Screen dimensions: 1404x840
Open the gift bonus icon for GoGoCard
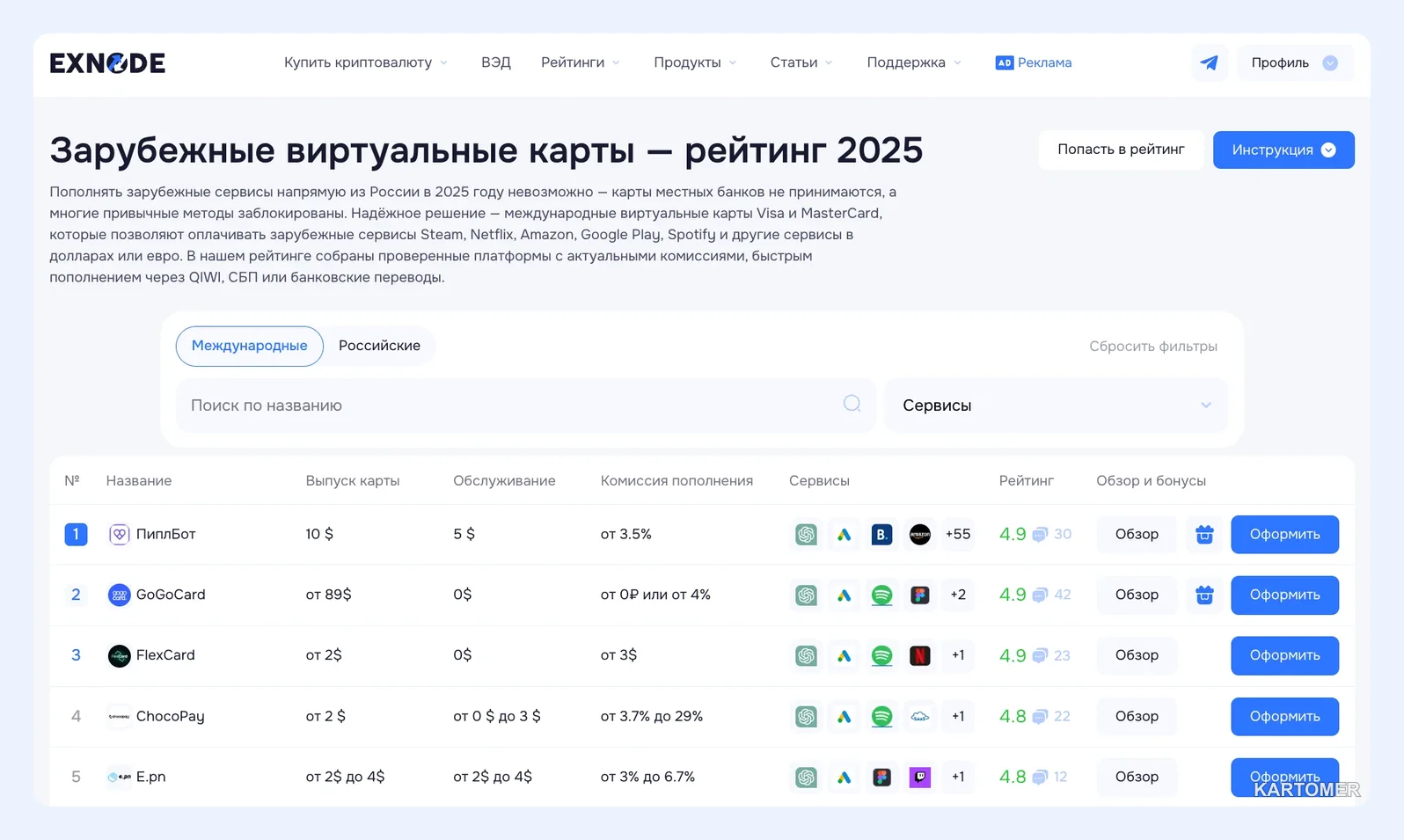pos(1204,595)
